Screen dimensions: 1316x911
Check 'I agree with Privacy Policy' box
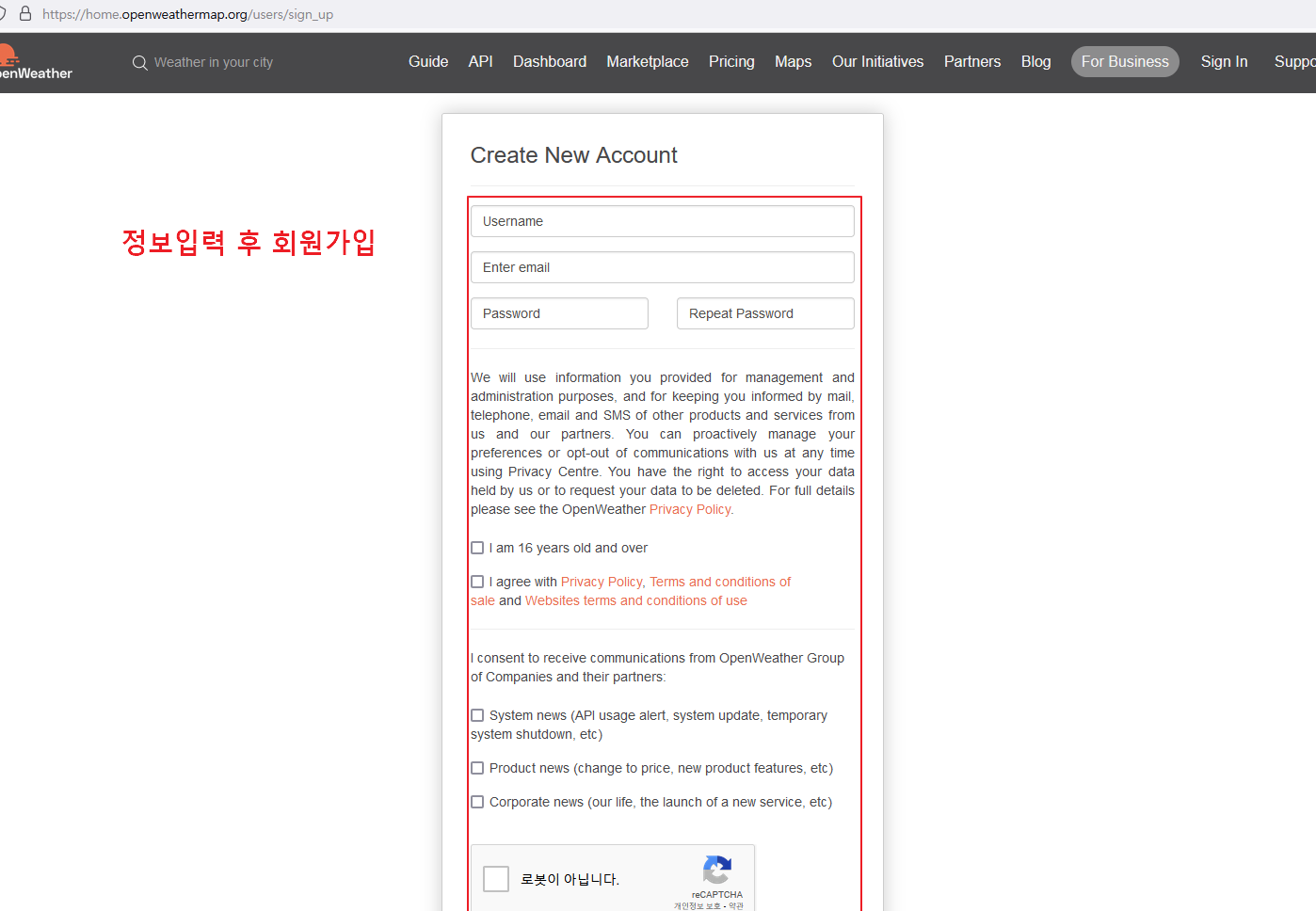pyautogui.click(x=477, y=582)
